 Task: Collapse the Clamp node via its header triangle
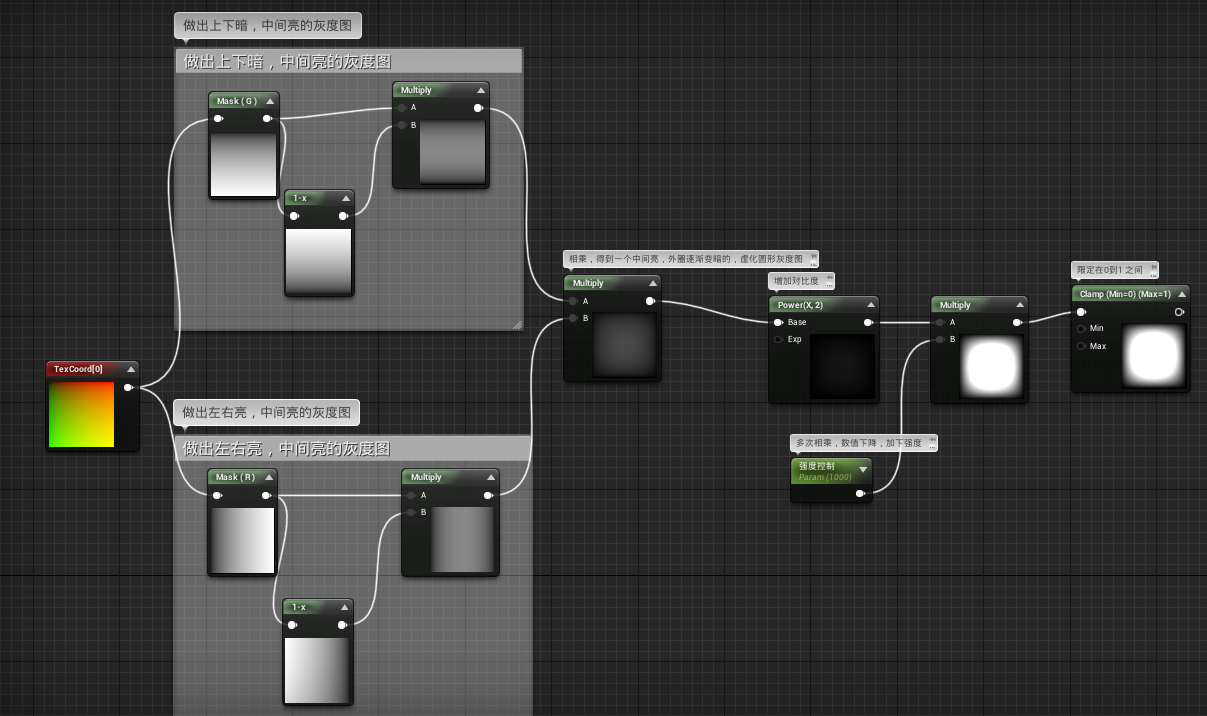[1184, 293]
